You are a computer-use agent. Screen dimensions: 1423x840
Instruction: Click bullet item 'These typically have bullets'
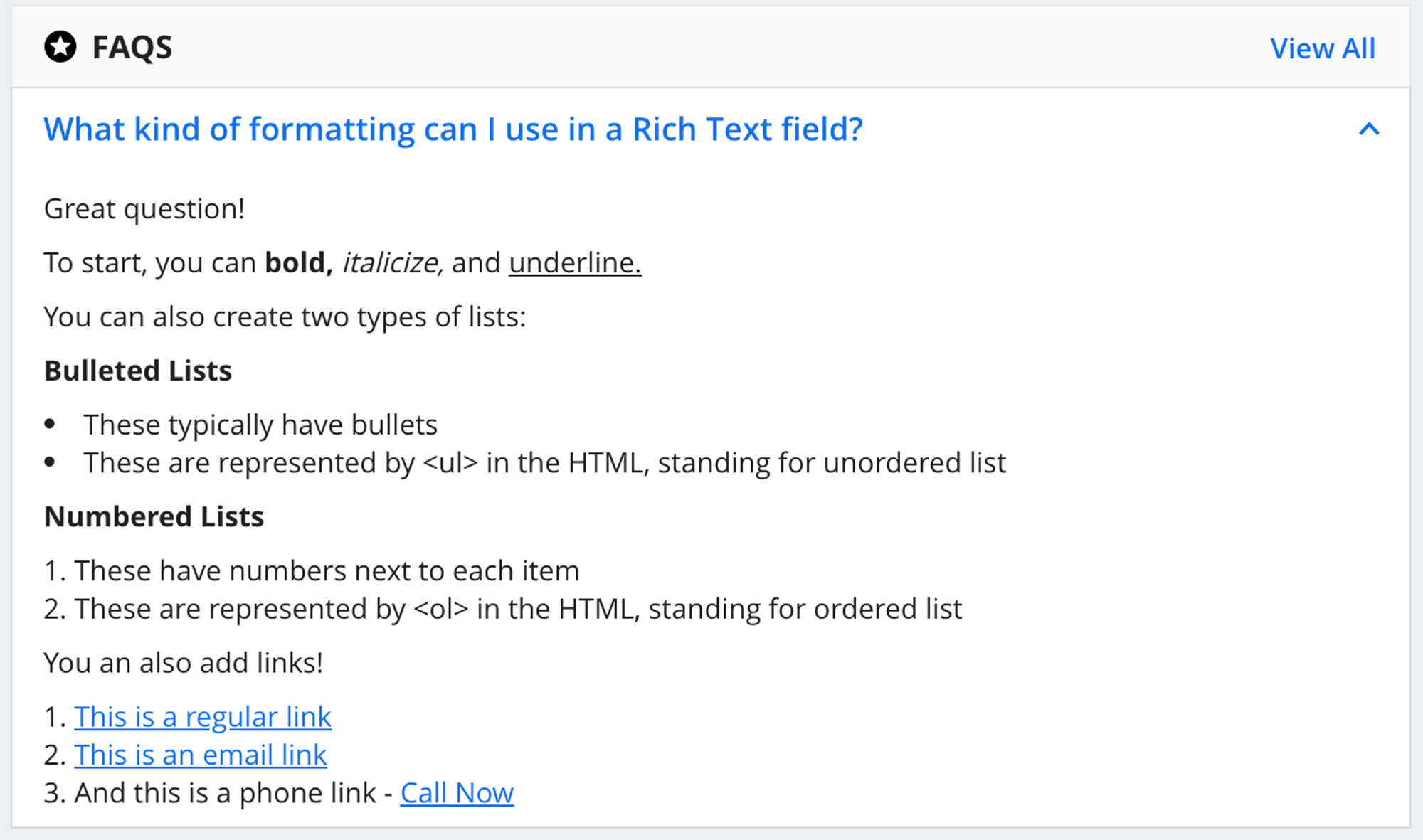260,425
